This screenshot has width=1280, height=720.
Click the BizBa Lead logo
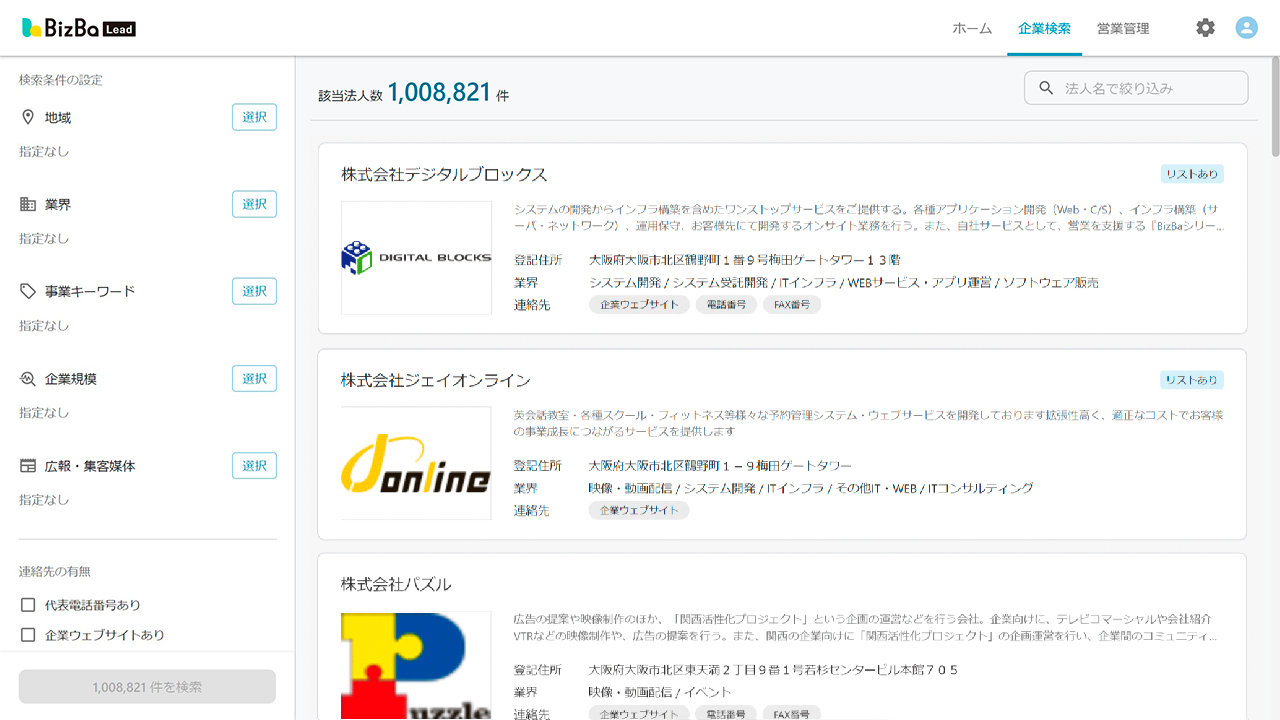click(79, 28)
